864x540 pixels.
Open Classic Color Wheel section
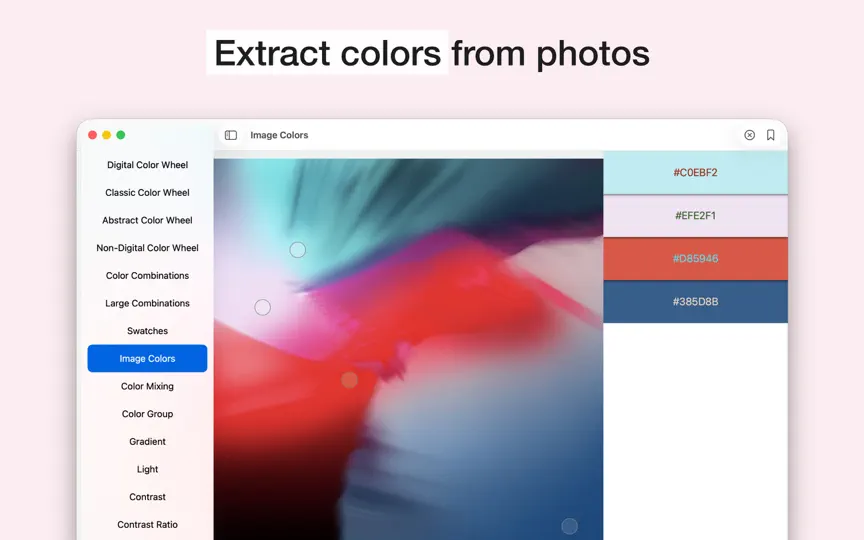point(147,192)
